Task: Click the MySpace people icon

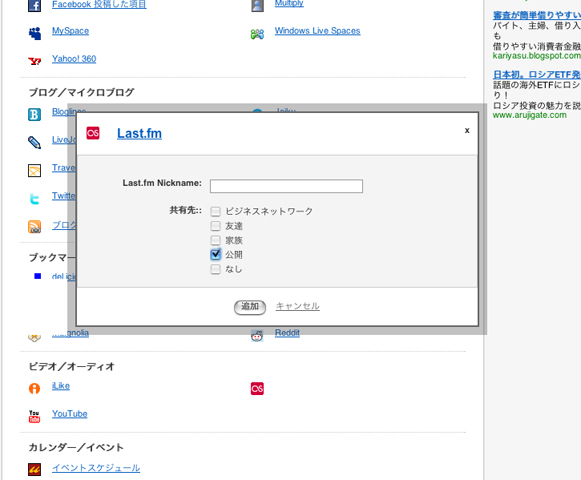Action: (35, 33)
